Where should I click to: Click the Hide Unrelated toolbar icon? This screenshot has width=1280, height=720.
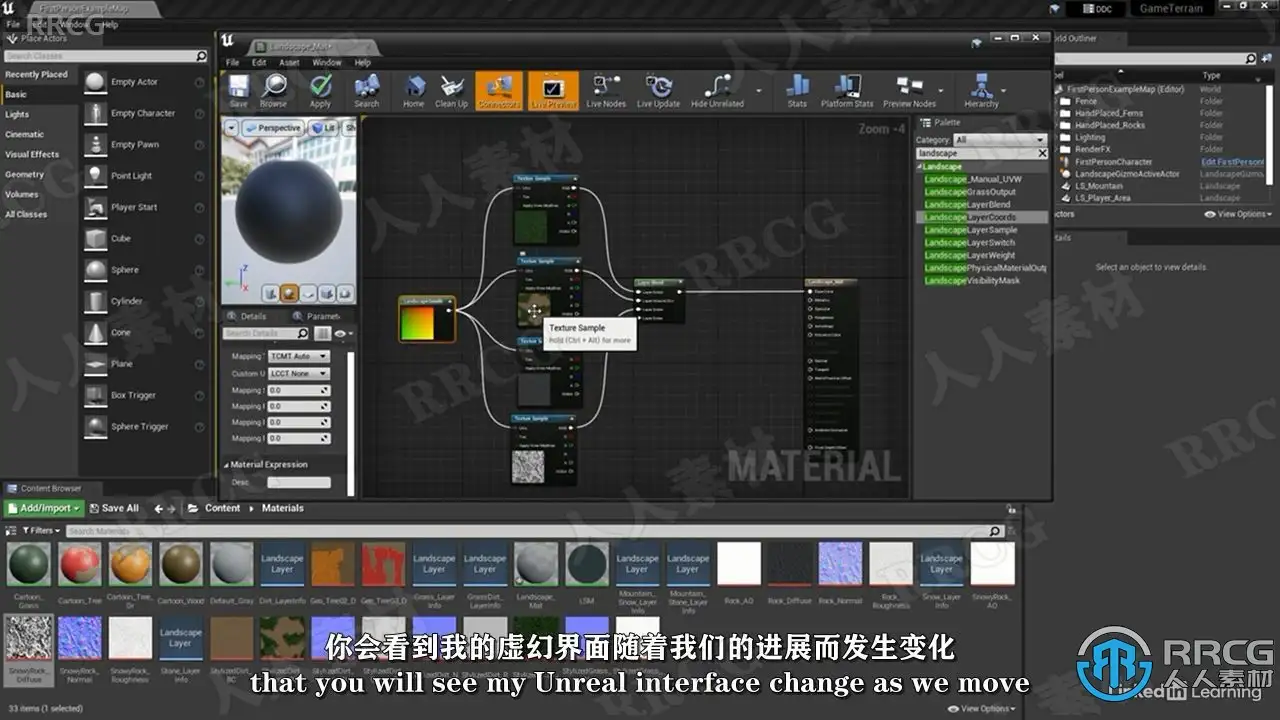click(x=717, y=90)
